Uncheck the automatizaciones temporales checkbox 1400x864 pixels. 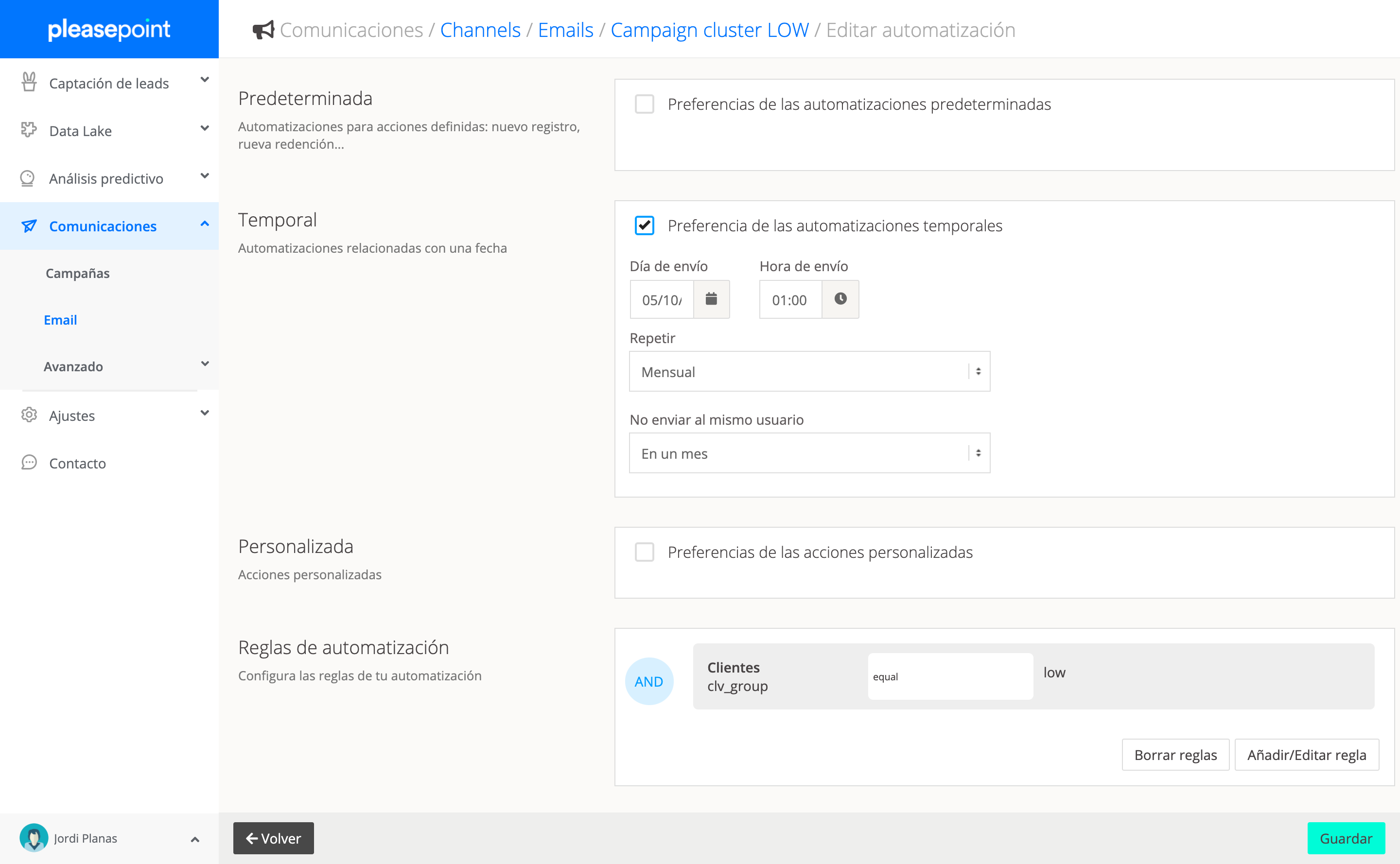pos(644,225)
